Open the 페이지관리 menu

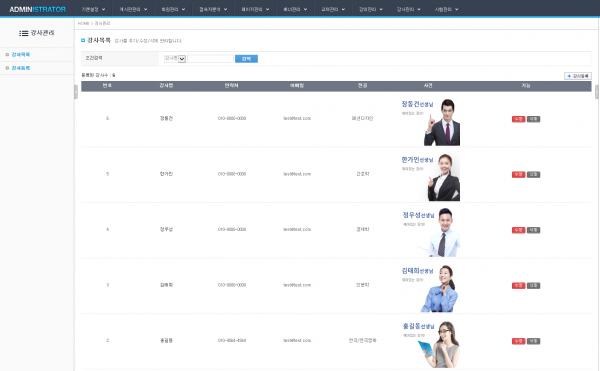coord(255,9)
